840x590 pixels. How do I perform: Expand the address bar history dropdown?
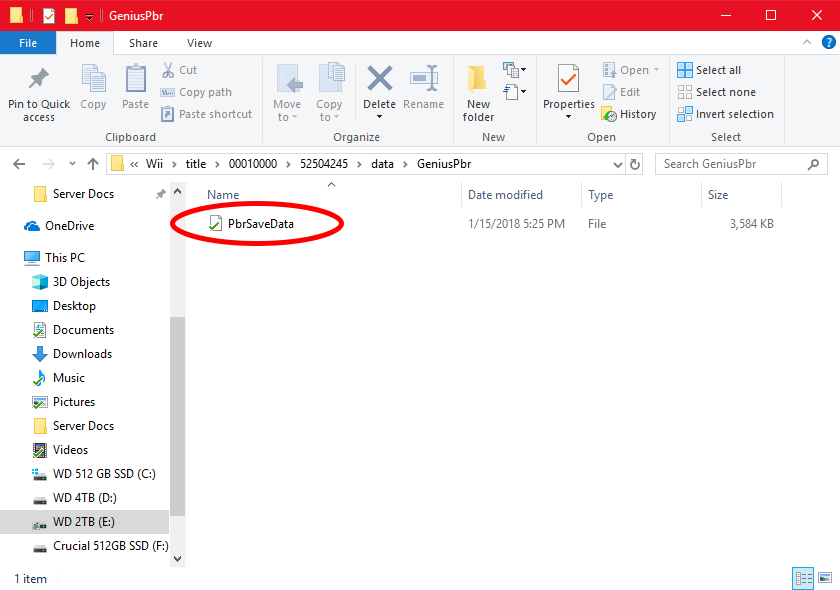pyautogui.click(x=615, y=164)
